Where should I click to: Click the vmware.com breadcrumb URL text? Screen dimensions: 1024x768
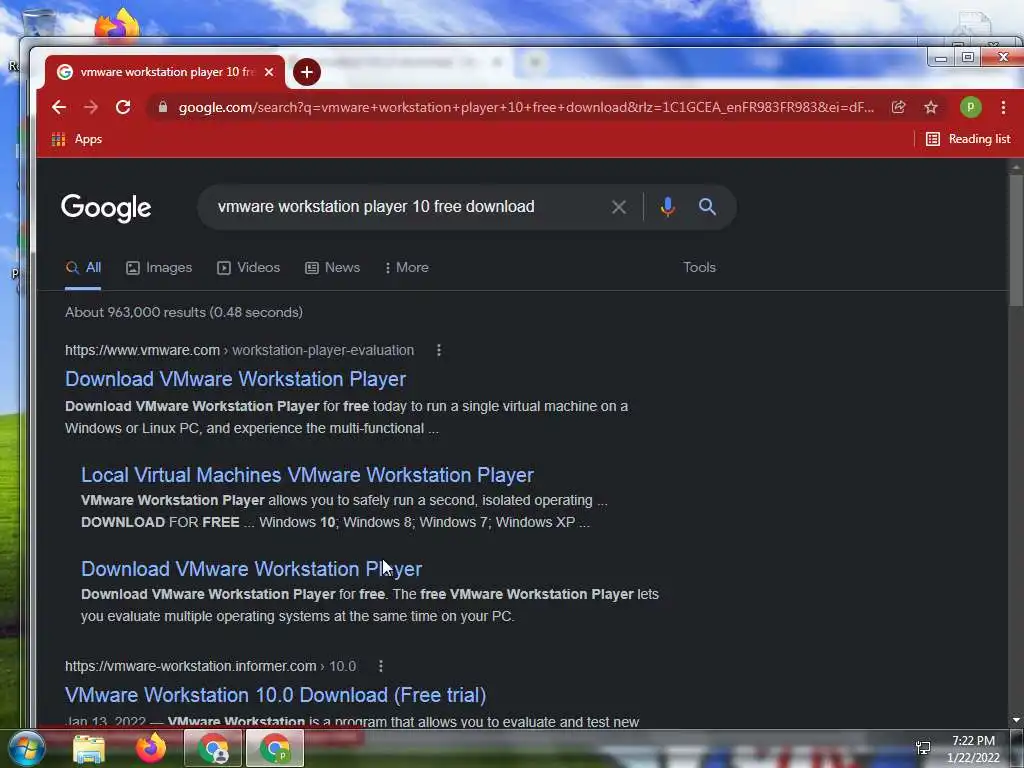(240, 351)
